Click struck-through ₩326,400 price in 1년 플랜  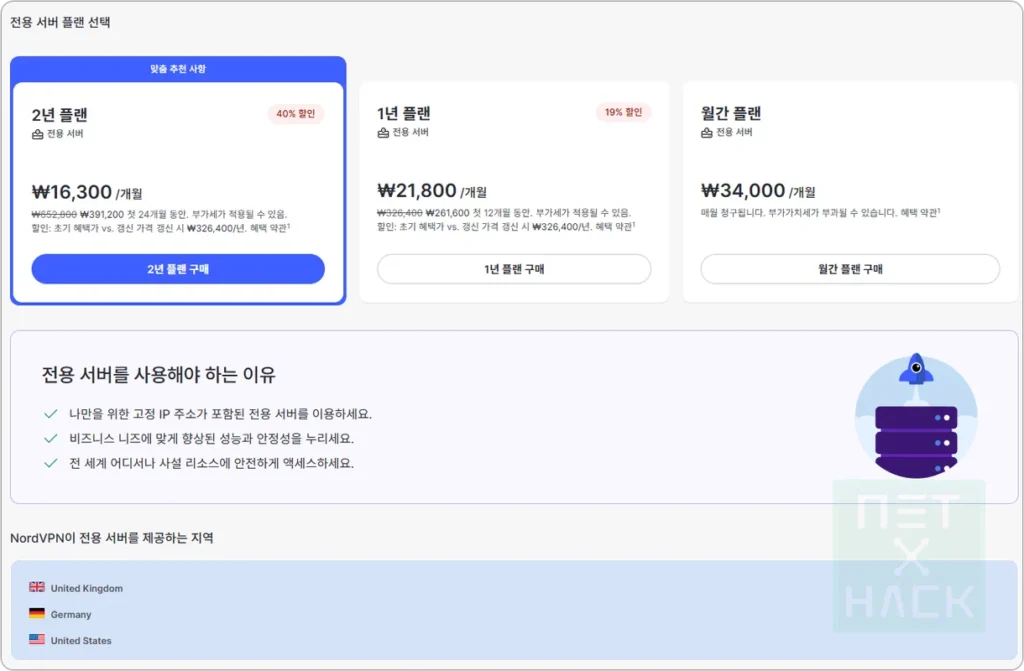point(400,213)
